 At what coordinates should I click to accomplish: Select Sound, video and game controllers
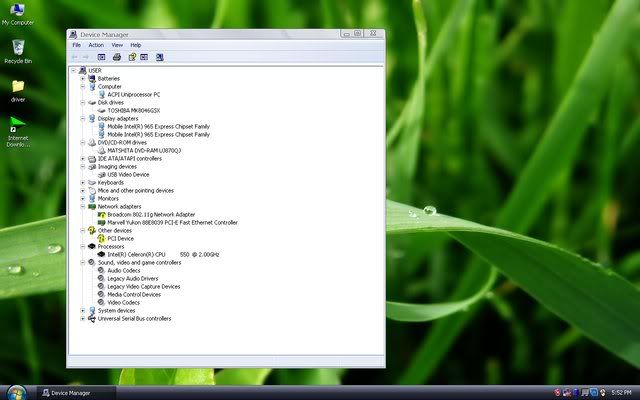coord(139,262)
